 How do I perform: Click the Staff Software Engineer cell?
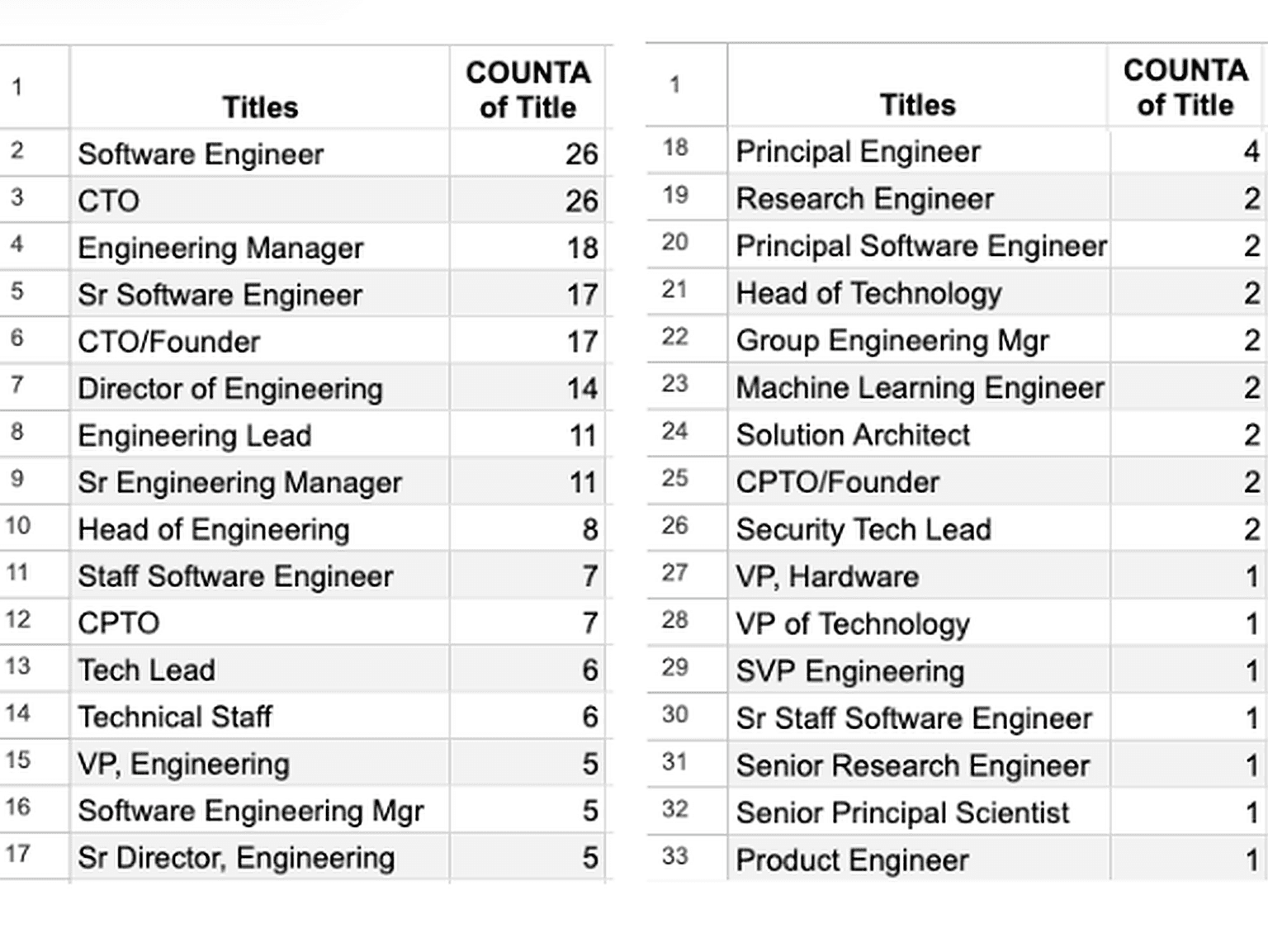259,576
